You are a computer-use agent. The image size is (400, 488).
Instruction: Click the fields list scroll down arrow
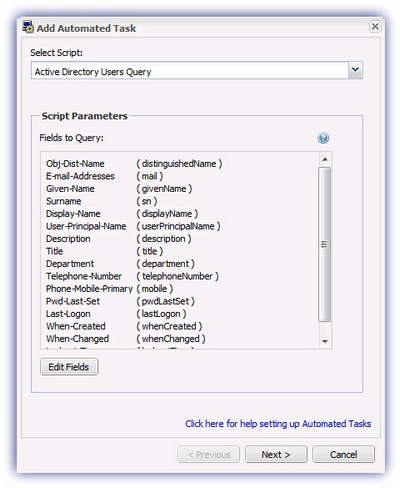[x=325, y=341]
